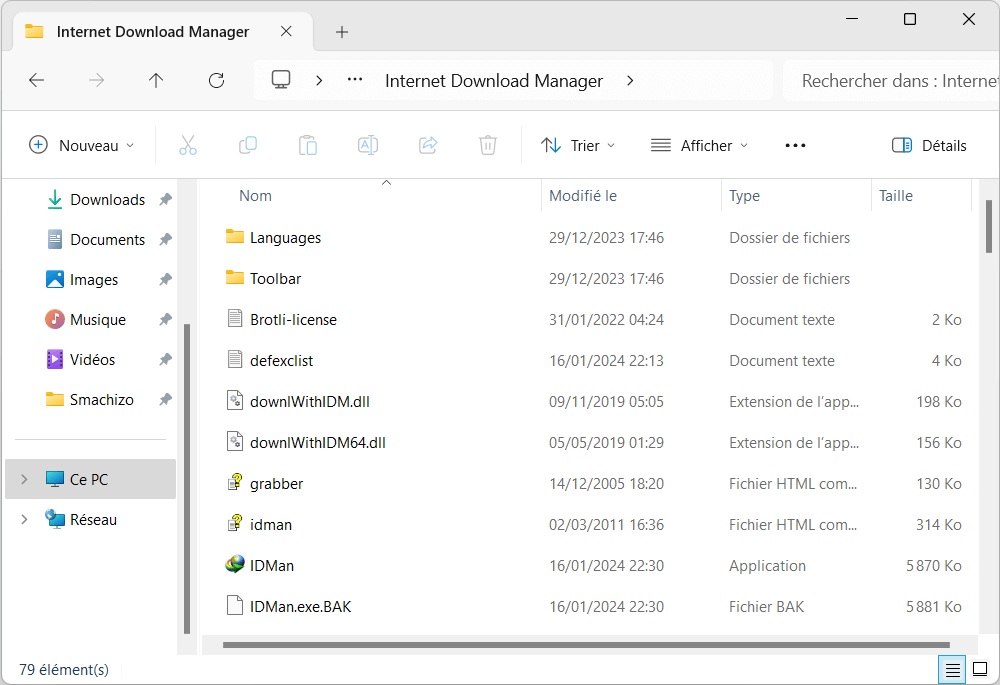Sort by the Nom column header
The width and height of the screenshot is (1000, 685).
point(255,196)
